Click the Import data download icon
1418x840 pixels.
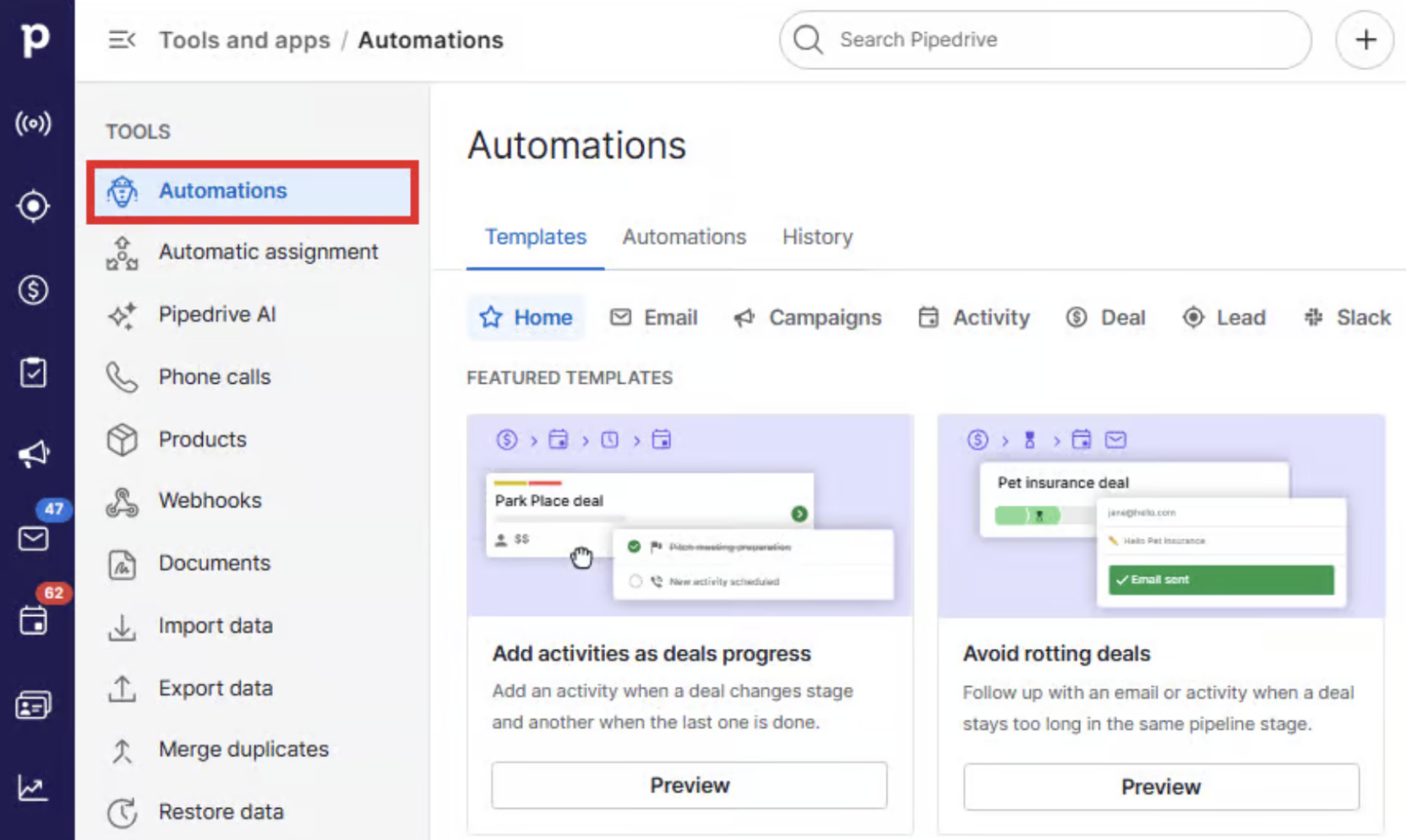pos(123,626)
